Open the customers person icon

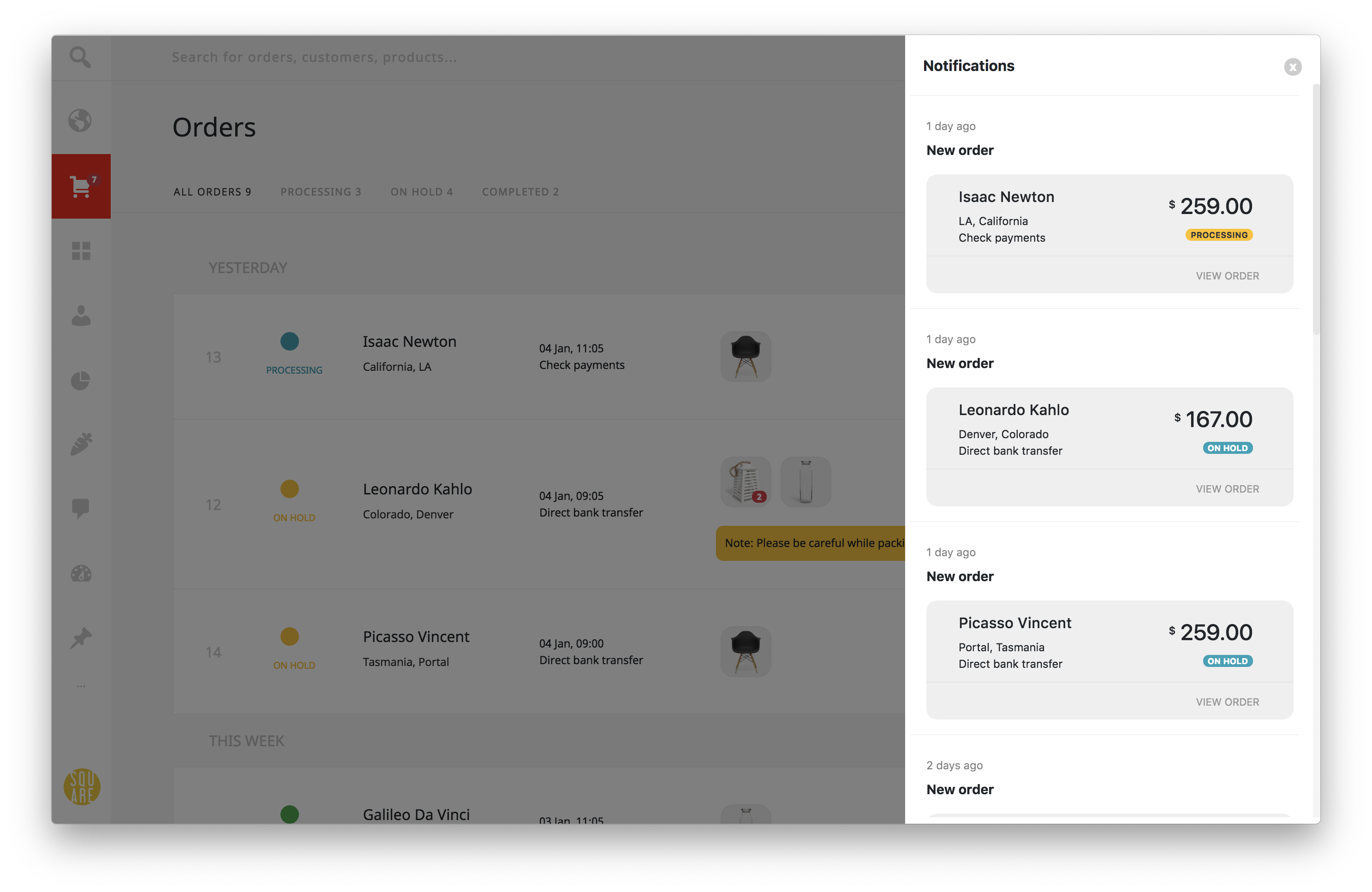click(81, 315)
